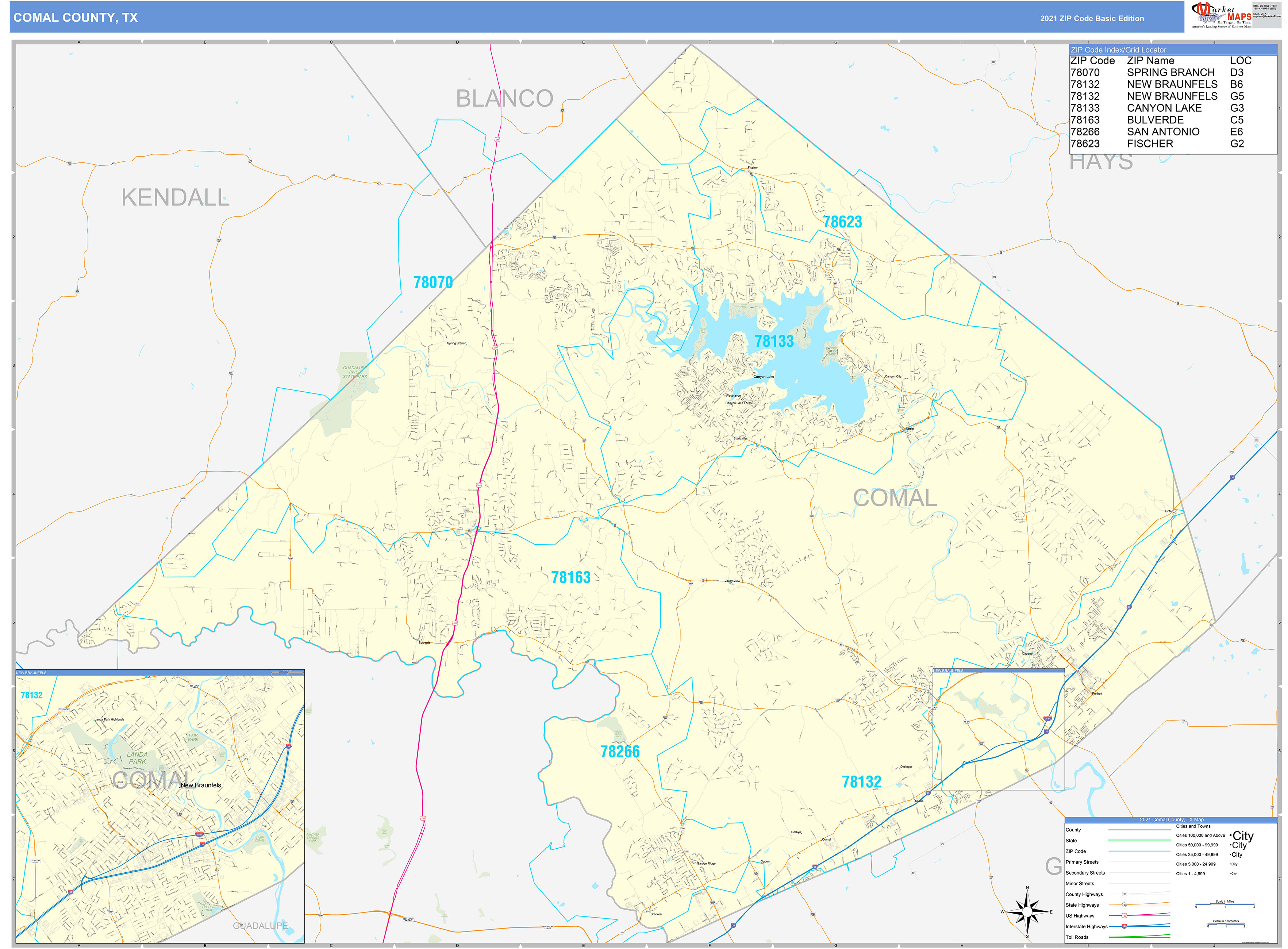The width and height of the screenshot is (1288, 949).
Task: Select the cyan ZIP Code line sample in legend
Action: tap(1139, 851)
